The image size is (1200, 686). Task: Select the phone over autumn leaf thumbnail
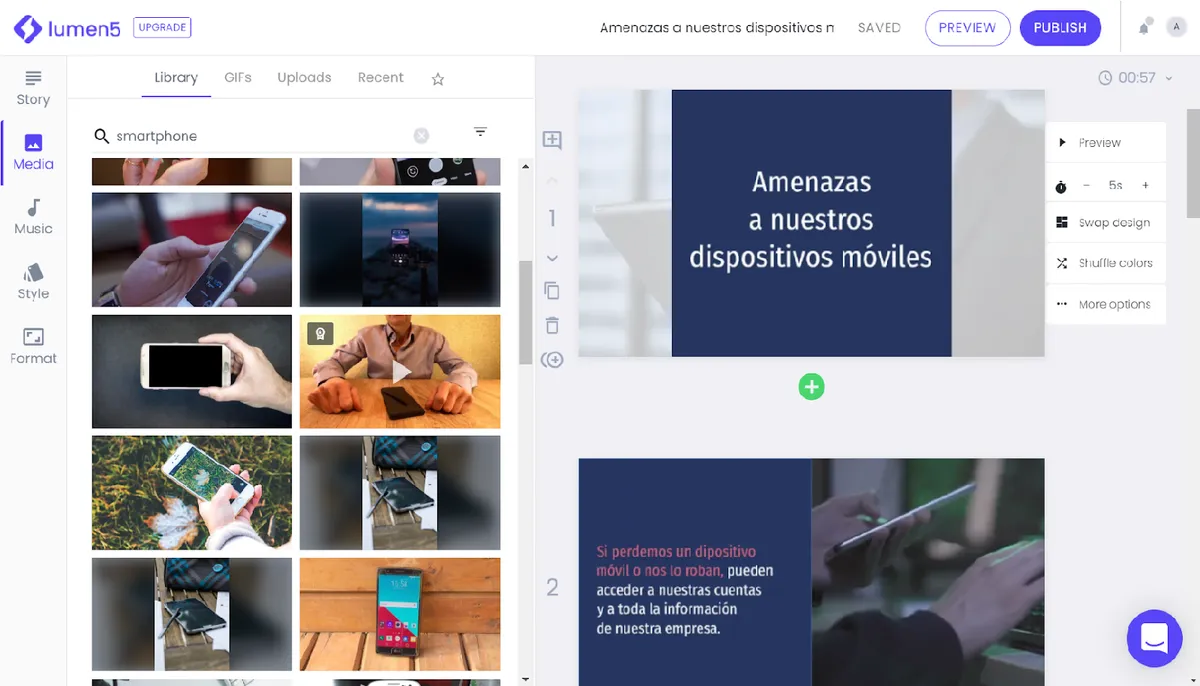[x=192, y=493]
